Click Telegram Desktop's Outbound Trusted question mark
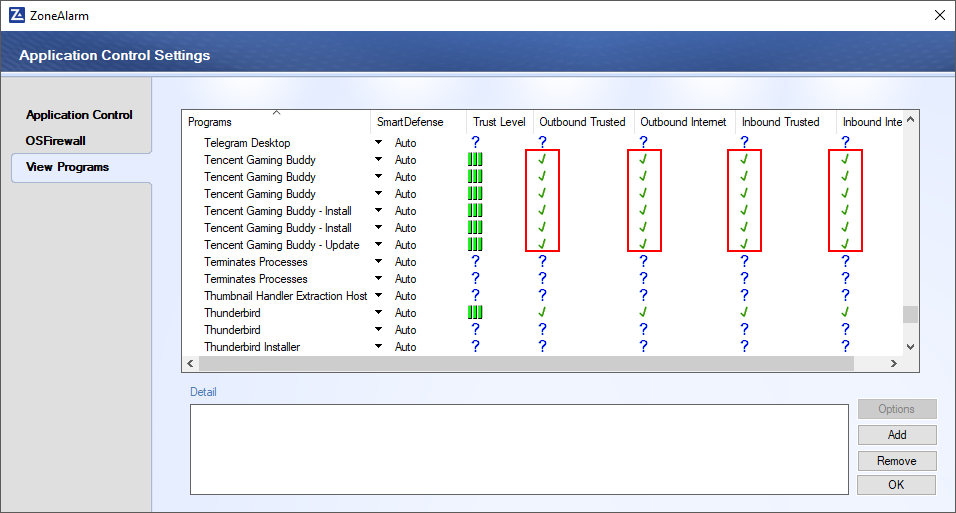Viewport: 956px width, 513px height. pos(543,142)
